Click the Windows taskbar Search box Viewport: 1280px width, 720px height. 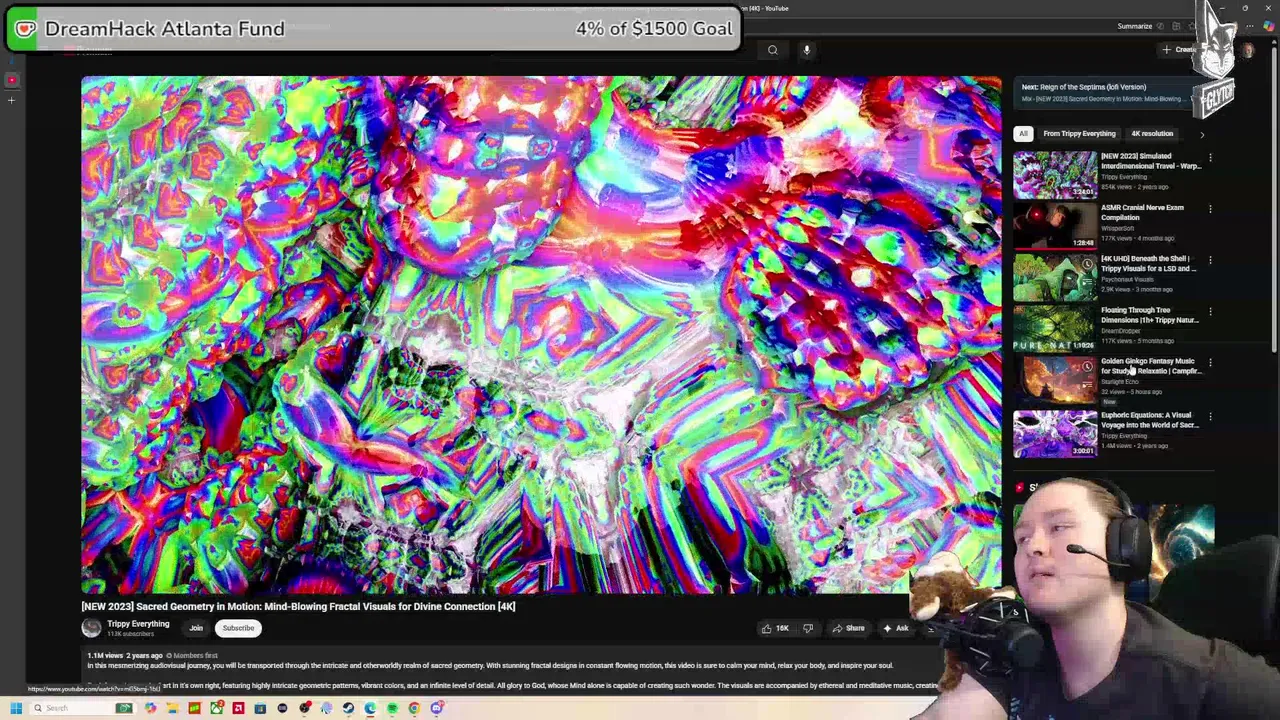tap(82, 708)
